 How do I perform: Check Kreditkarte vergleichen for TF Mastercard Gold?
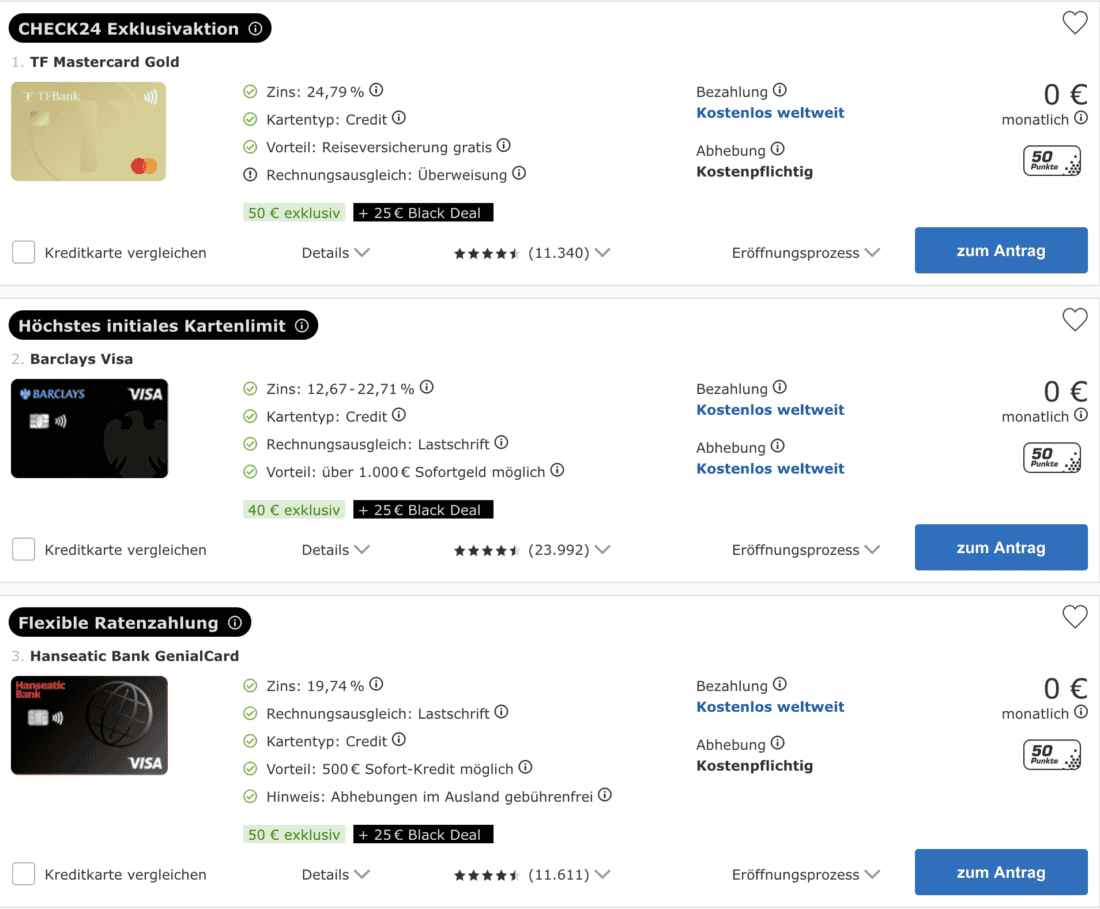pyautogui.click(x=24, y=252)
